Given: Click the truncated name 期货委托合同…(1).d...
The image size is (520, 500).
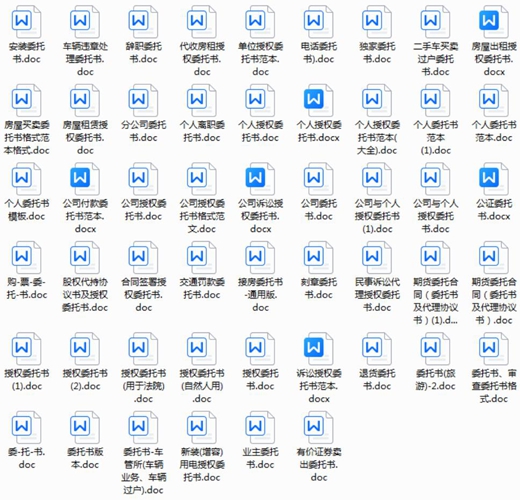Looking at the screenshot, I should (435, 301).
